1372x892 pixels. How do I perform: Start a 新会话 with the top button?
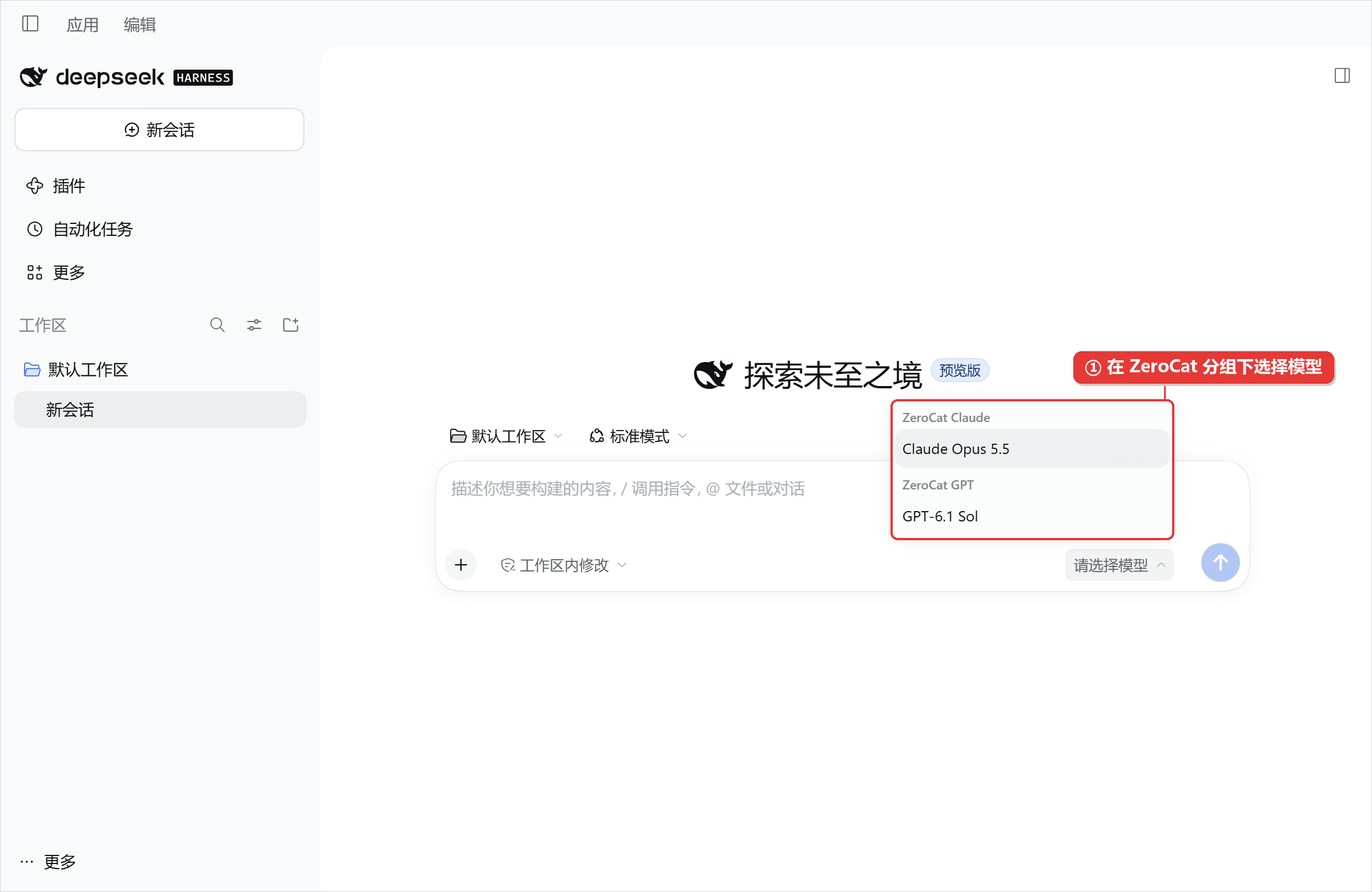159,130
